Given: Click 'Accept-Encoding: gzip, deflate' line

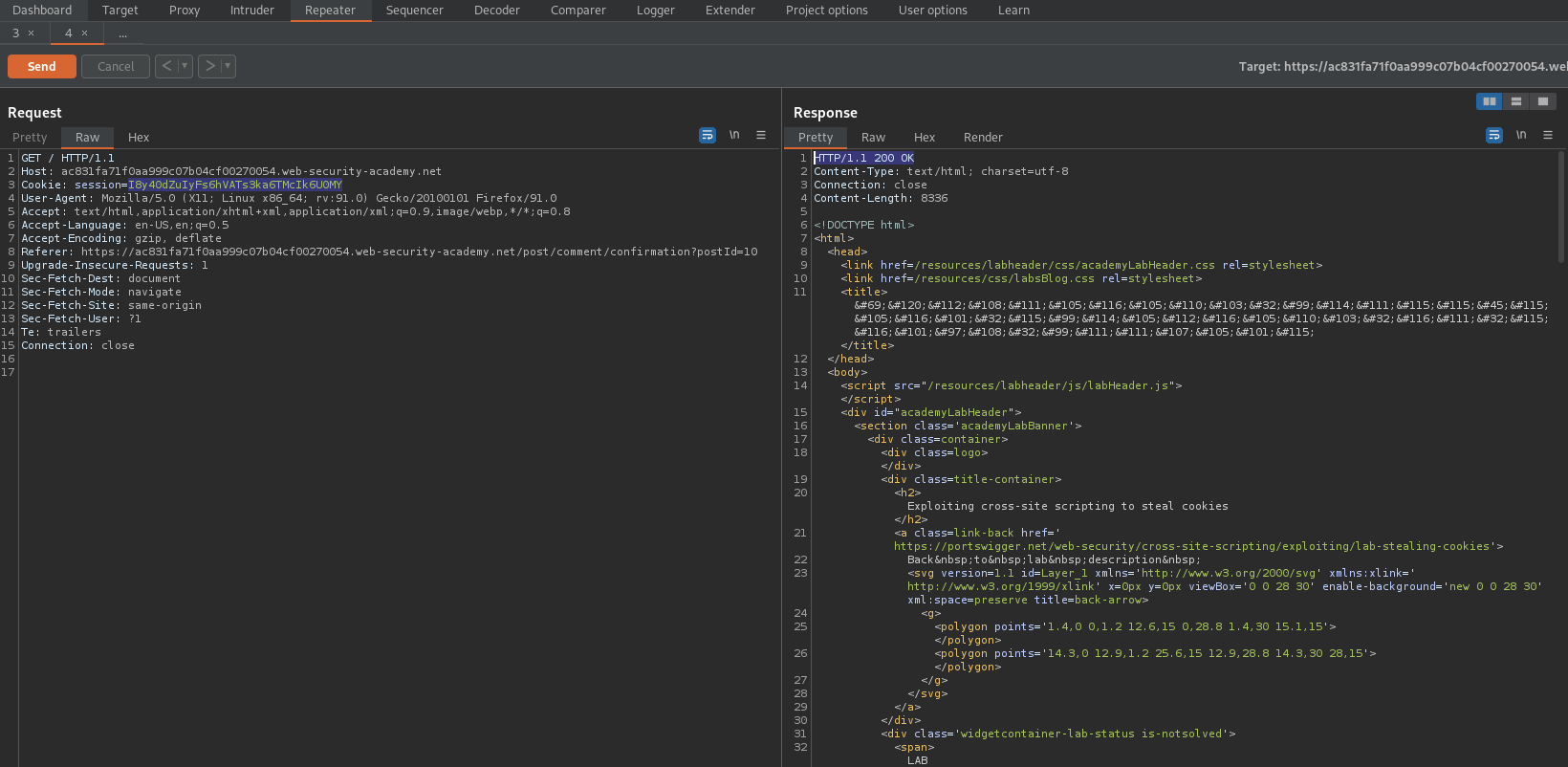Looking at the screenshot, I should (x=121, y=238).
